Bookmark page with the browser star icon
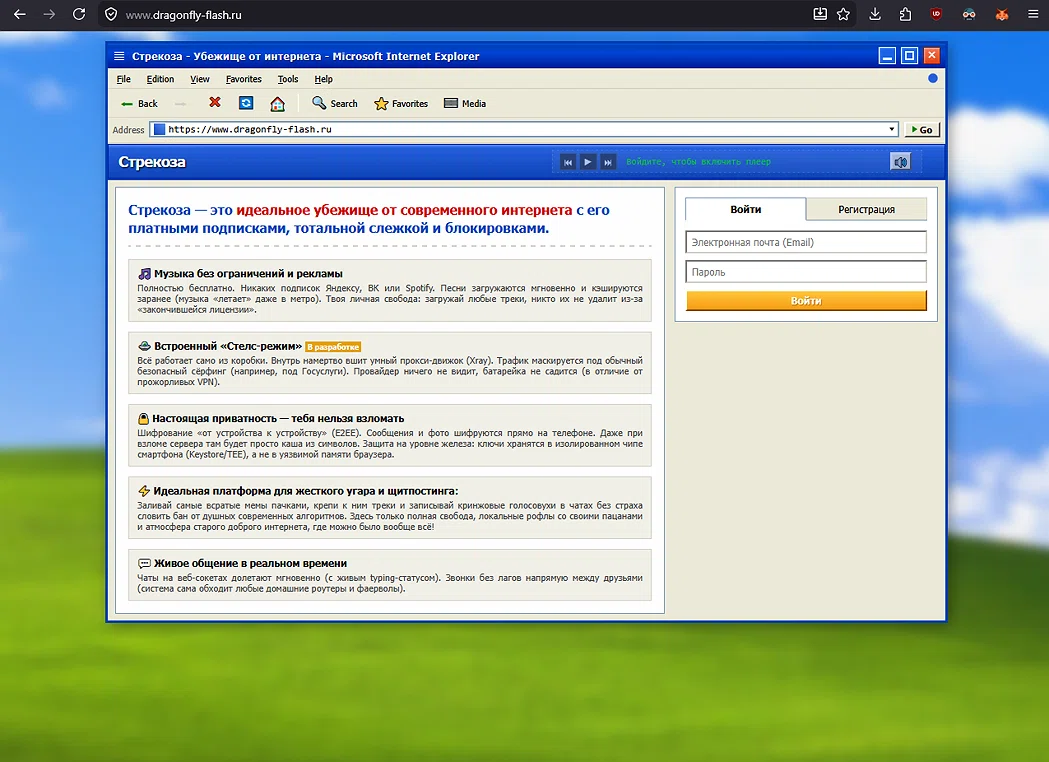 [844, 14]
